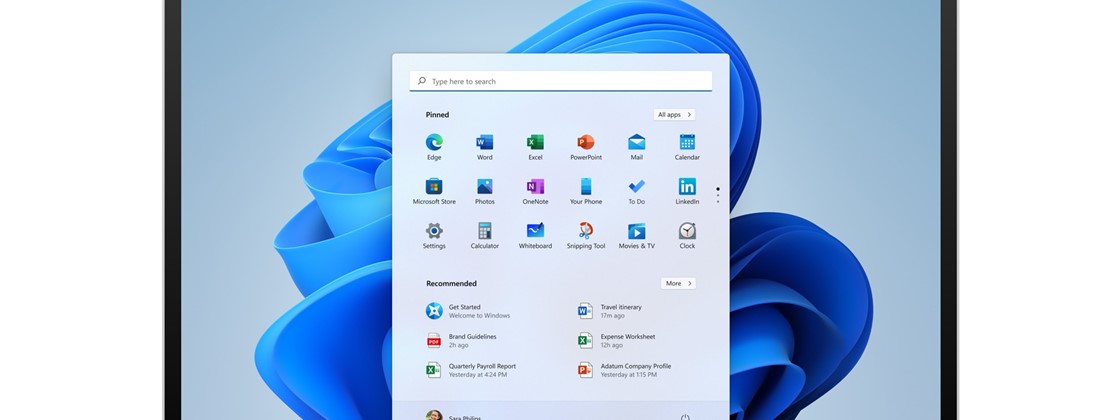The height and width of the screenshot is (420, 1120).
Task: Click in the Type here to search box
Action: click(561, 81)
